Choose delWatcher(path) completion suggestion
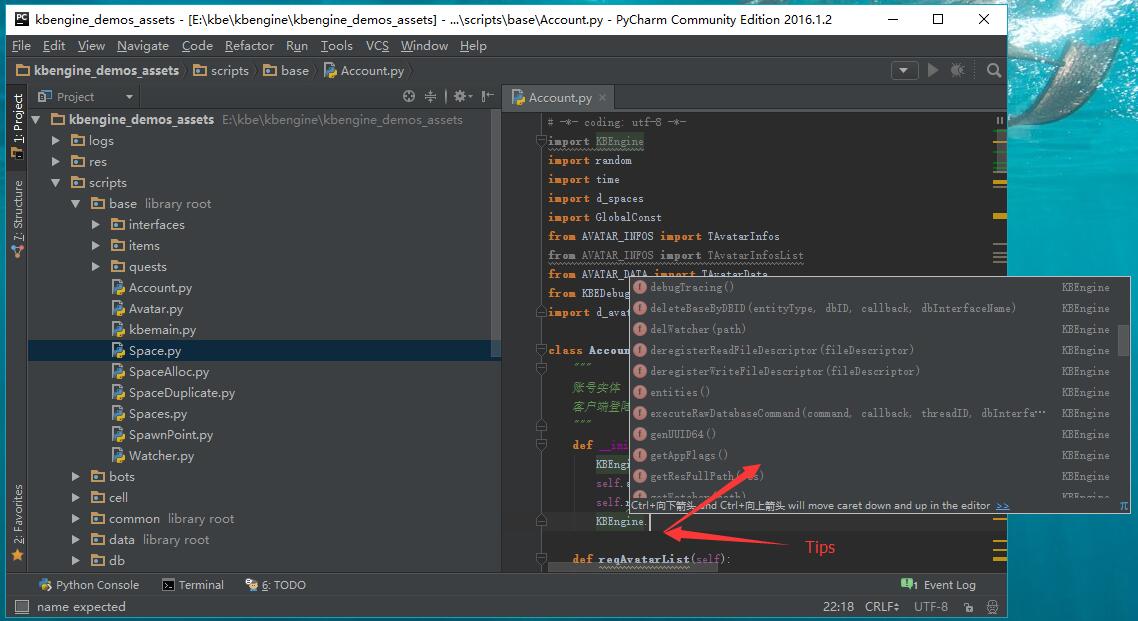The height and width of the screenshot is (621, 1138). 874,329
